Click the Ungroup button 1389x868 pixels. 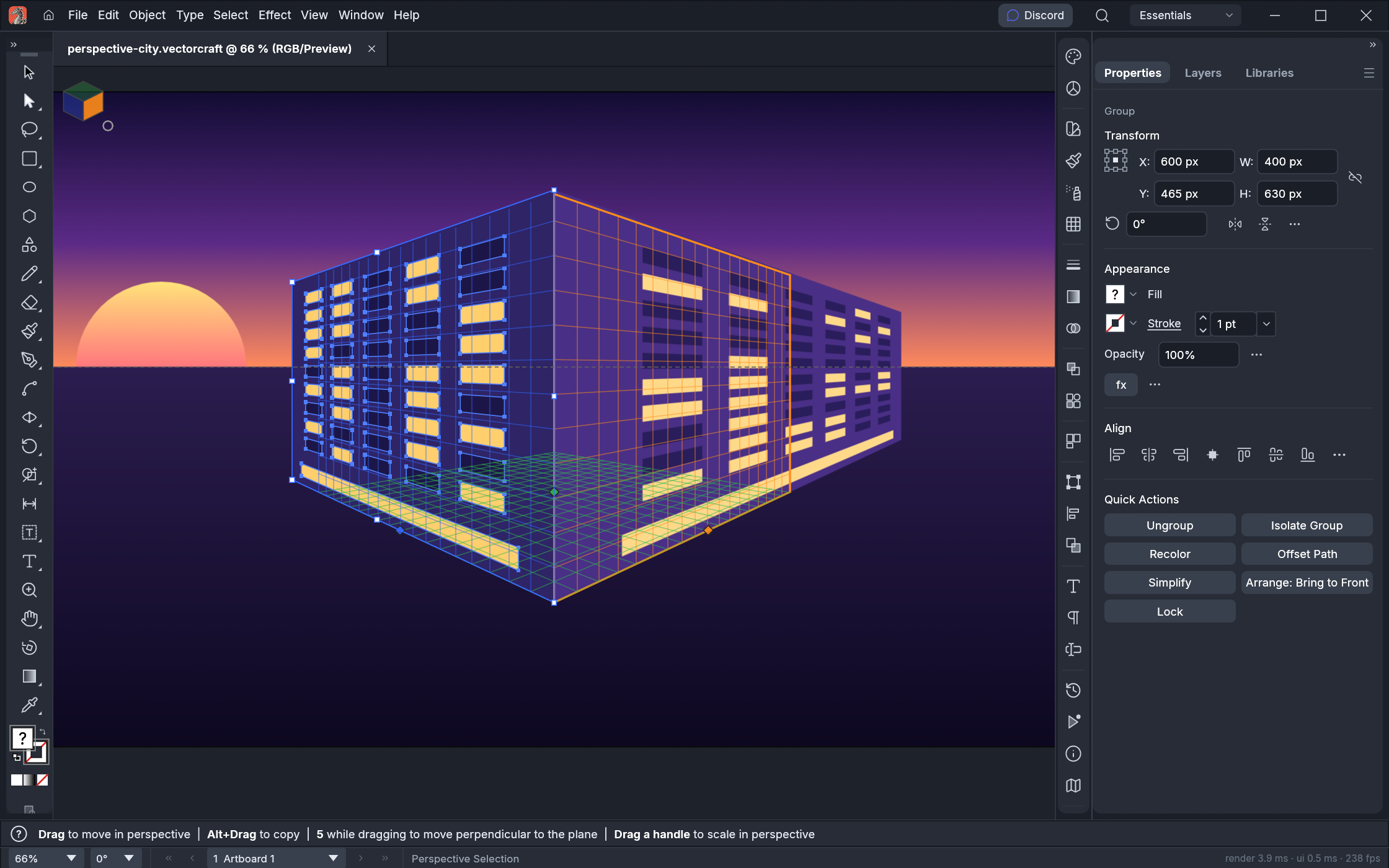[1169, 526]
